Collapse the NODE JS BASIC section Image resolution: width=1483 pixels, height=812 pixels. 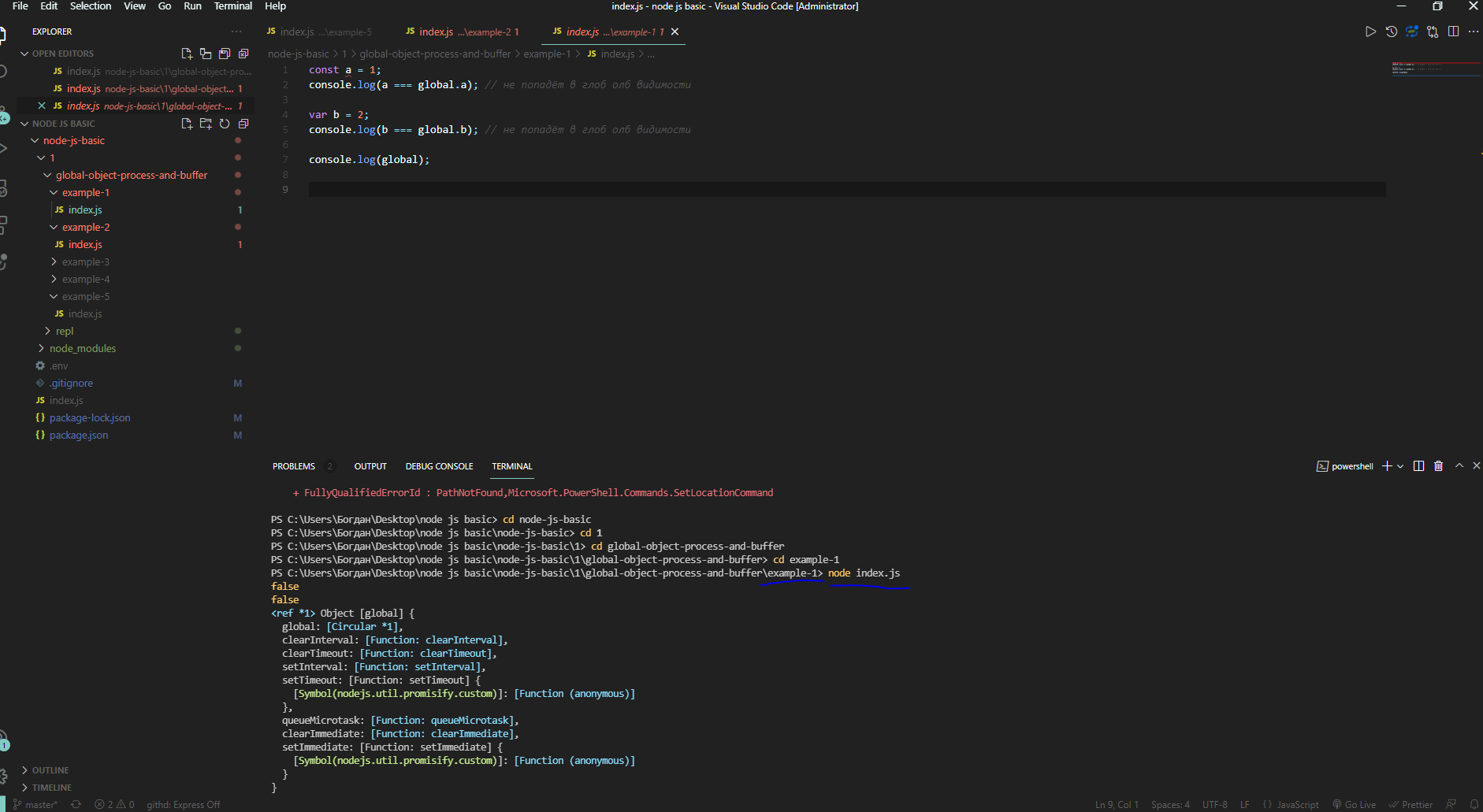[63, 124]
